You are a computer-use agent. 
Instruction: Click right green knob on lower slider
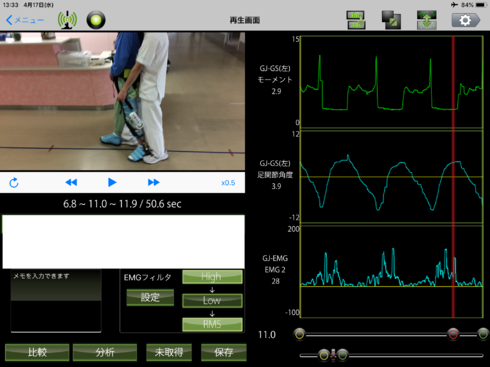(342, 355)
